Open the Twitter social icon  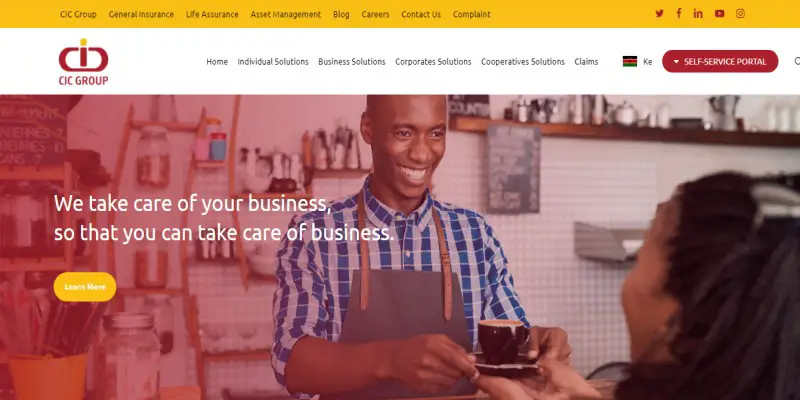(x=659, y=14)
